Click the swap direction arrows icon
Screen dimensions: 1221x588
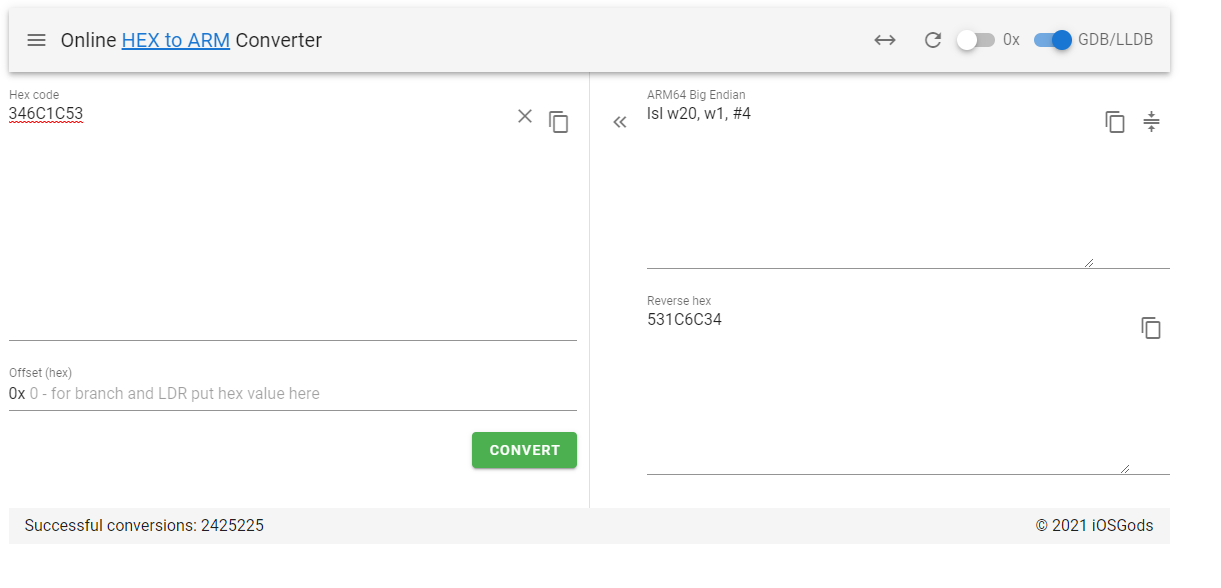[x=884, y=40]
